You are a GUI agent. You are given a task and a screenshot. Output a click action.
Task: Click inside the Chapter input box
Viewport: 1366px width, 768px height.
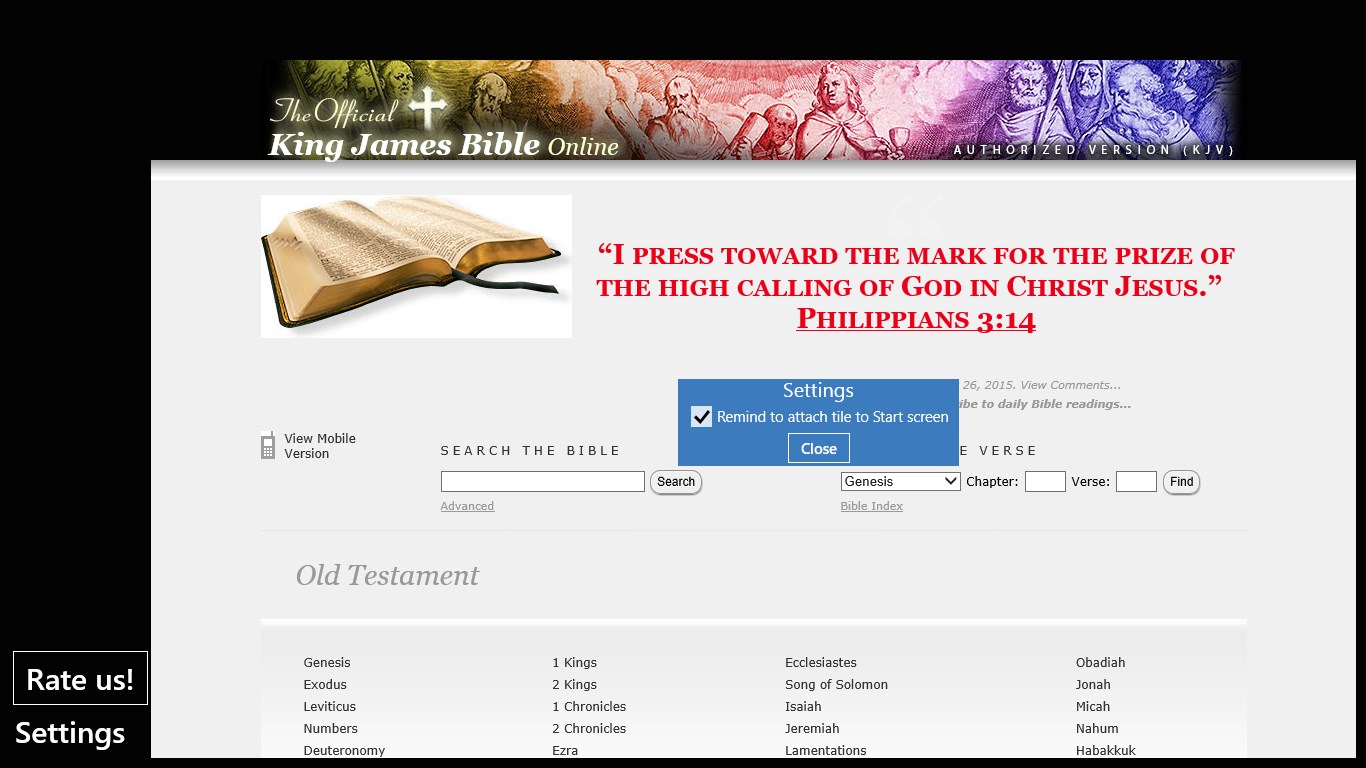[x=1045, y=481]
